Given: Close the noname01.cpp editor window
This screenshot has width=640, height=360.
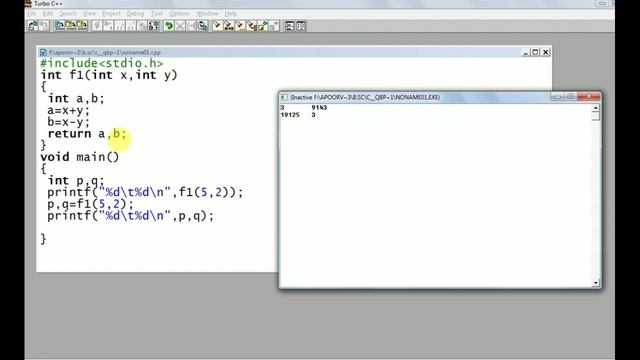Looking at the screenshot, I should [x=546, y=52].
